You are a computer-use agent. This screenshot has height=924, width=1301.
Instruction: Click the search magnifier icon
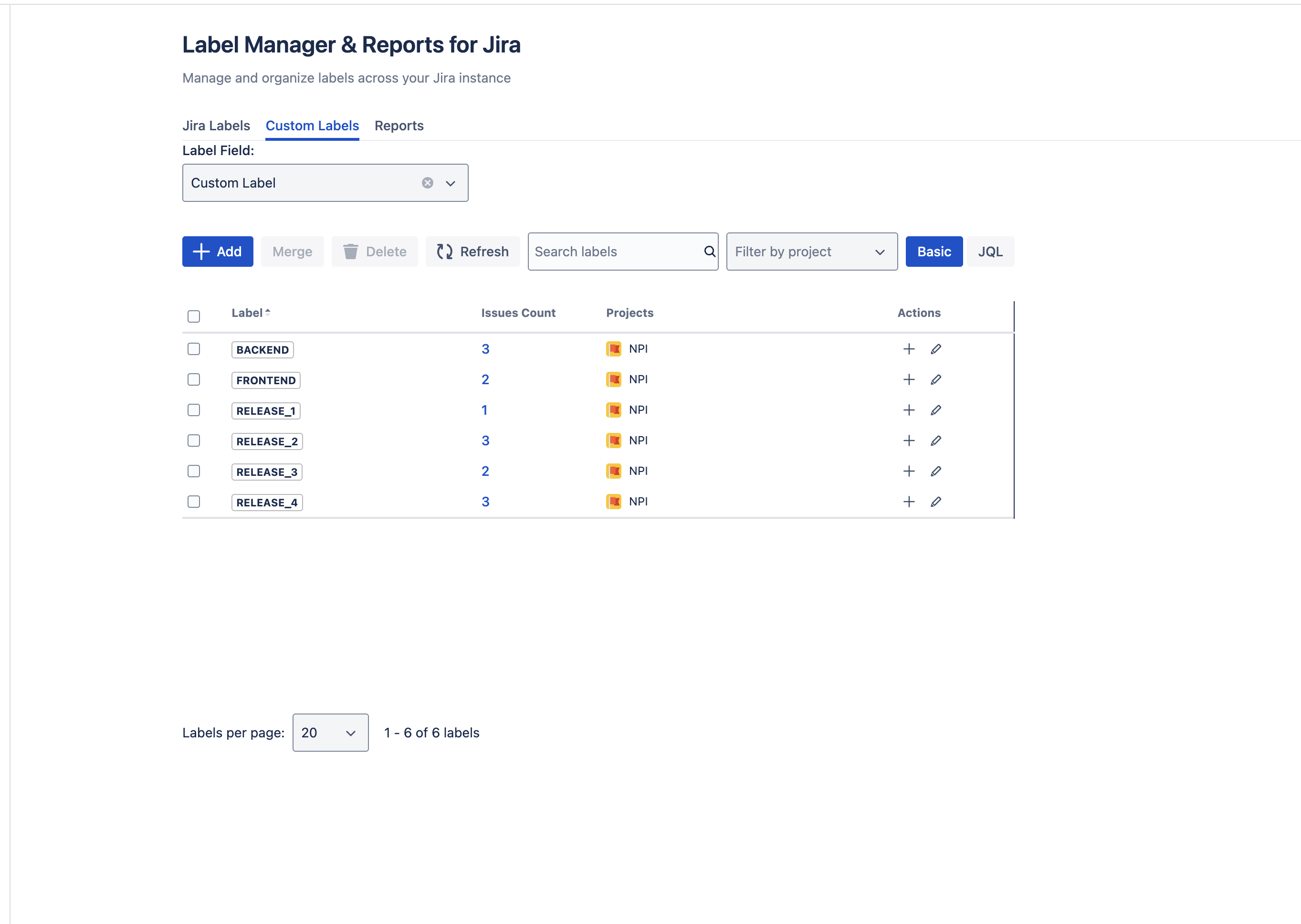click(709, 252)
